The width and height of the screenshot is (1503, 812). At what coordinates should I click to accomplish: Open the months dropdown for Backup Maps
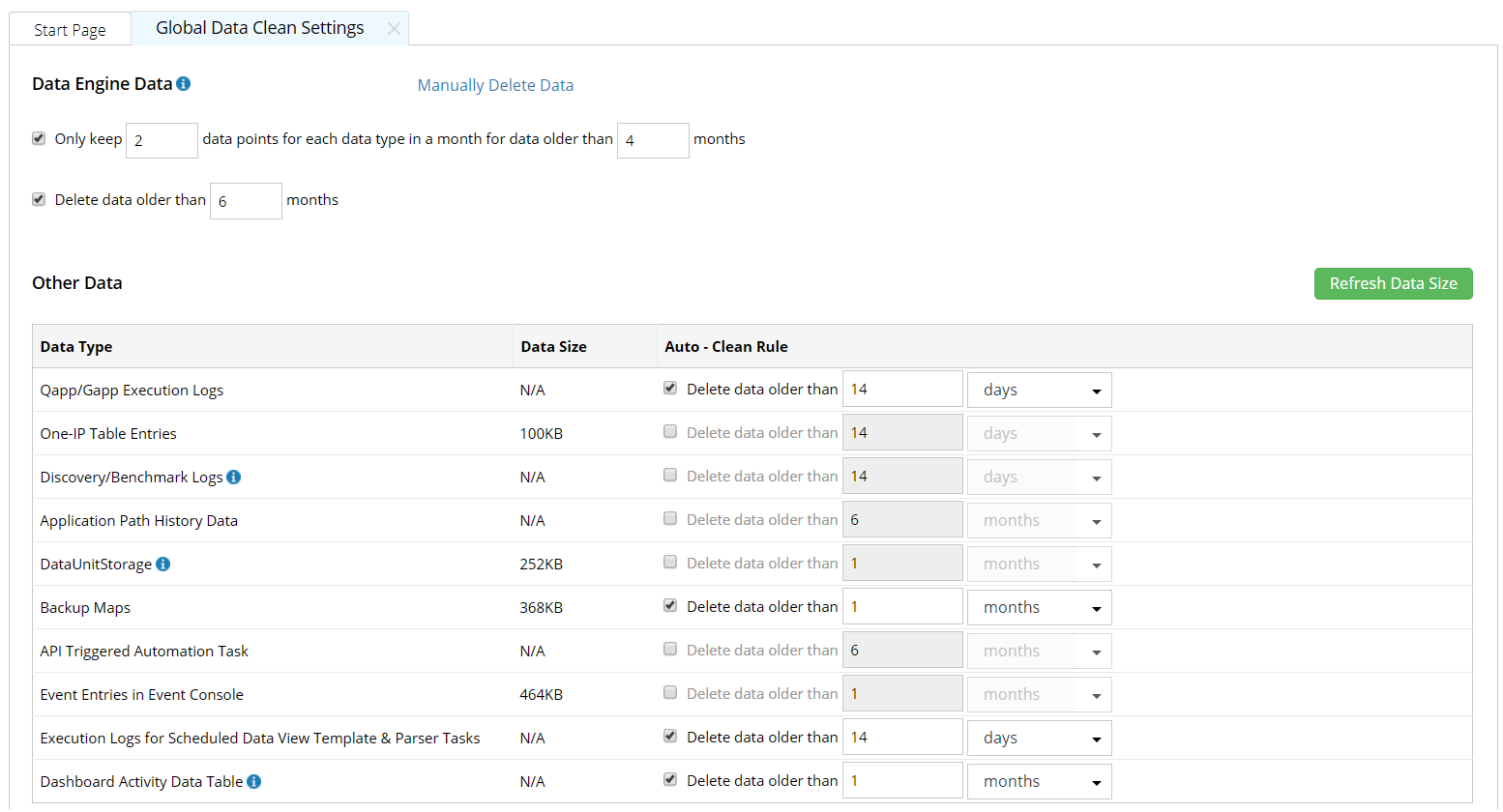1039,608
